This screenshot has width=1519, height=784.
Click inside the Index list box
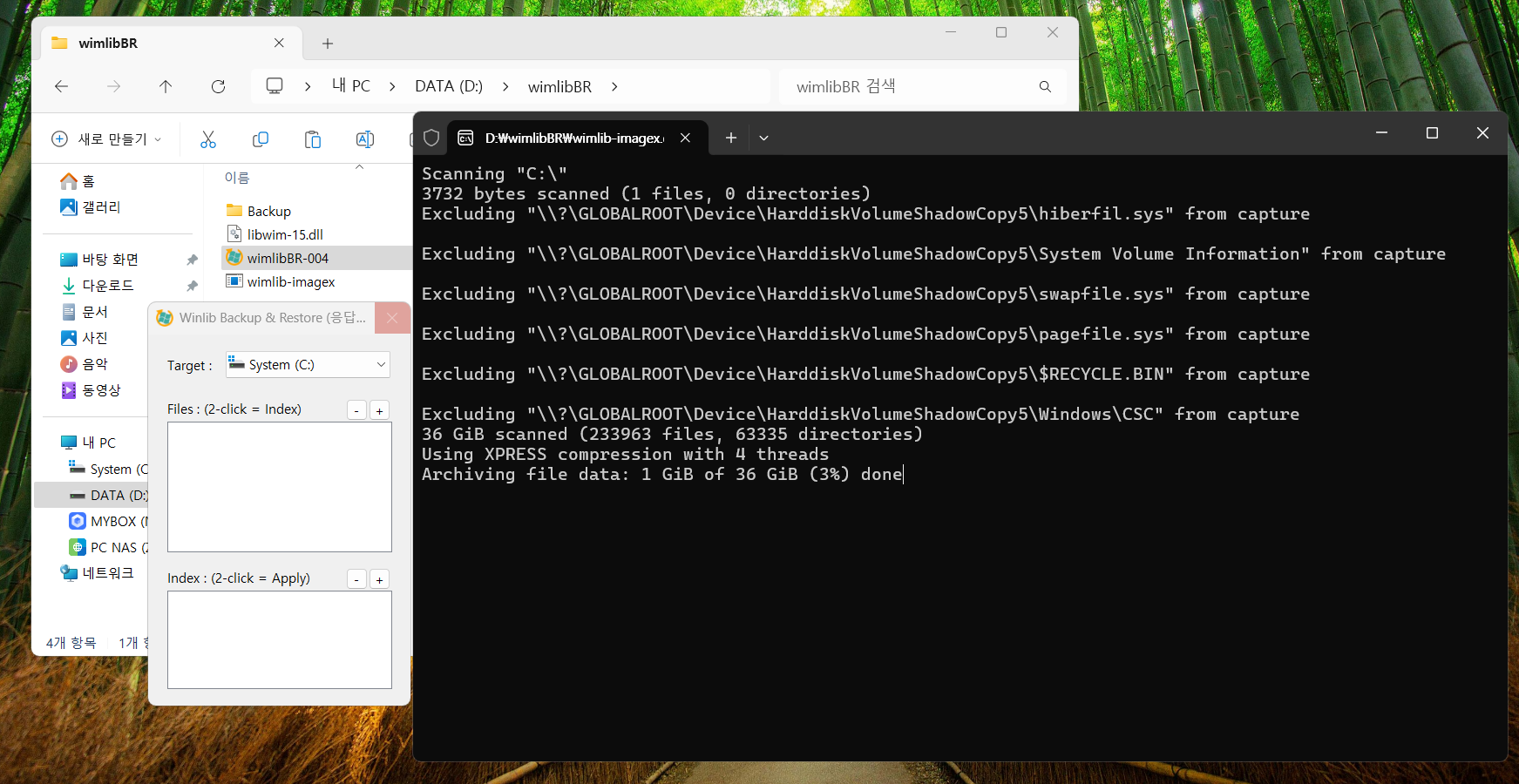click(x=280, y=640)
